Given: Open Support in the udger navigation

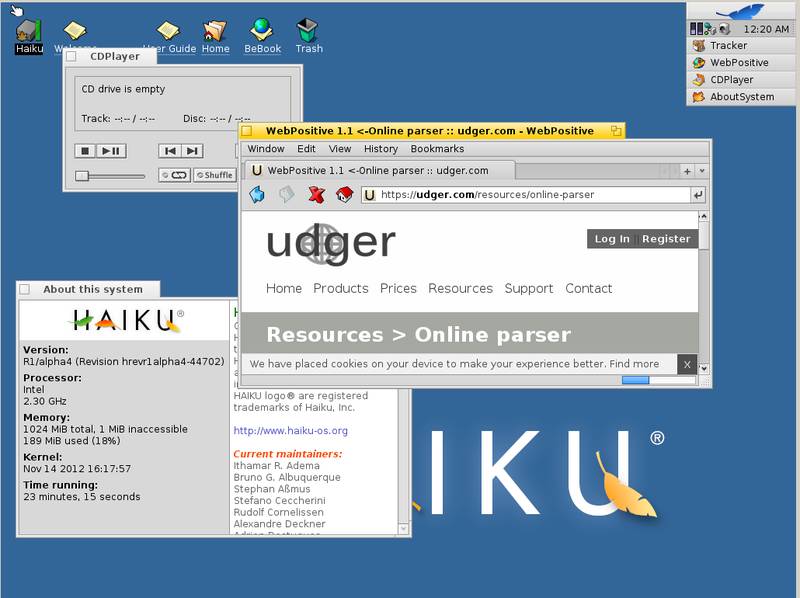Looking at the screenshot, I should pos(529,288).
